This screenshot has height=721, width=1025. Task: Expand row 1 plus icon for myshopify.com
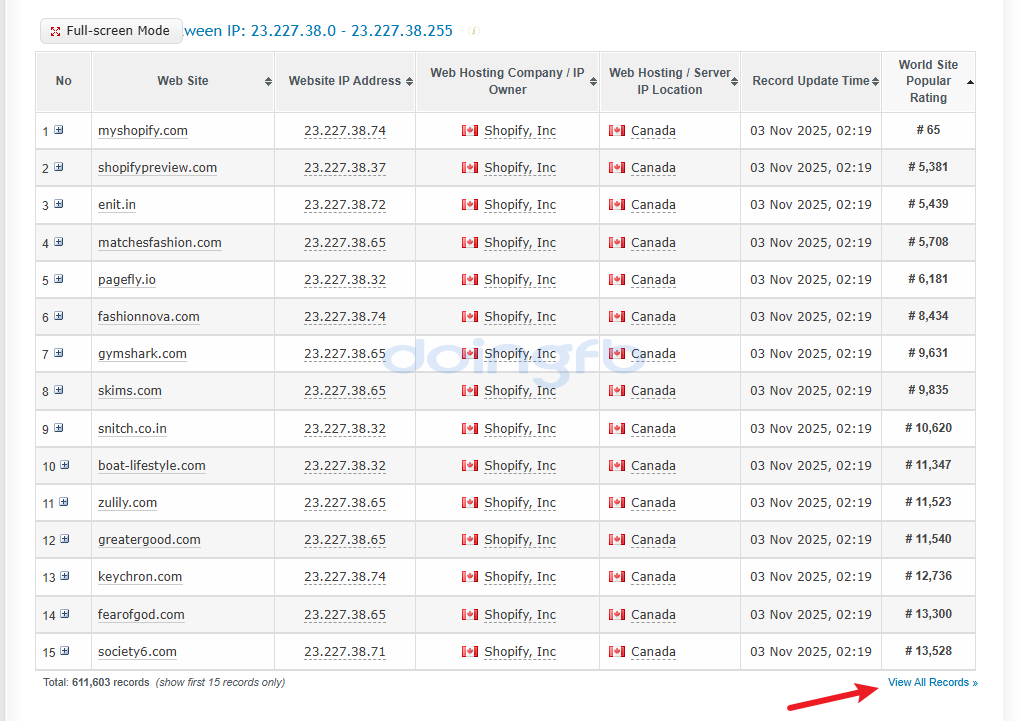[x=59, y=130]
